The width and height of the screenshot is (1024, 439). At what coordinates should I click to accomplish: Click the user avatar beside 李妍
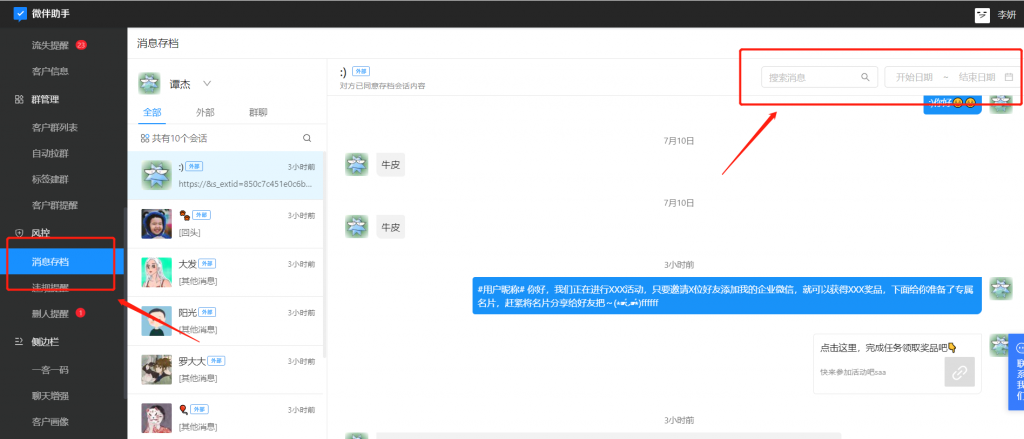(x=982, y=14)
